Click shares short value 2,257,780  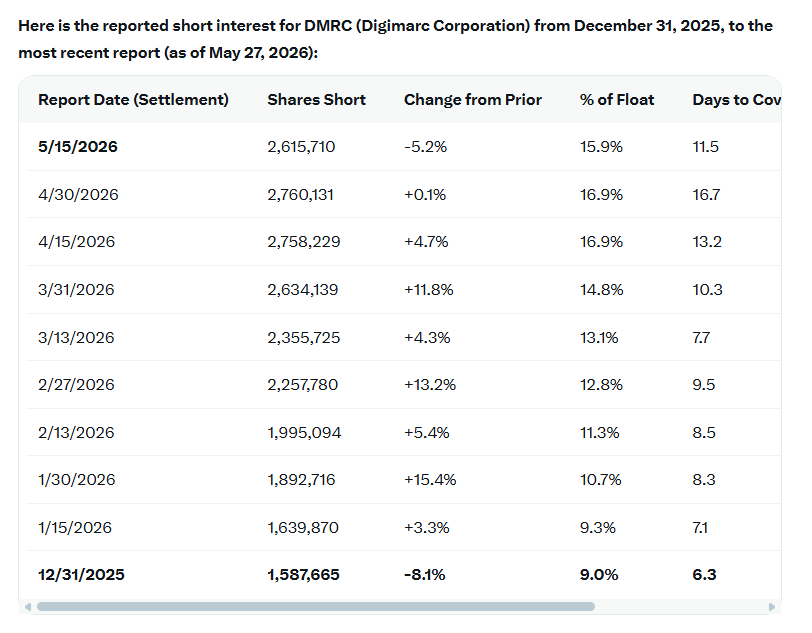tap(303, 384)
